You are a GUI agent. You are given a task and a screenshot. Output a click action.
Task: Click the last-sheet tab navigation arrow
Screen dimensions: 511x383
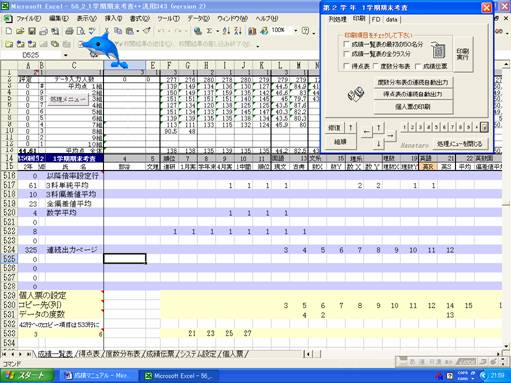click(29, 354)
